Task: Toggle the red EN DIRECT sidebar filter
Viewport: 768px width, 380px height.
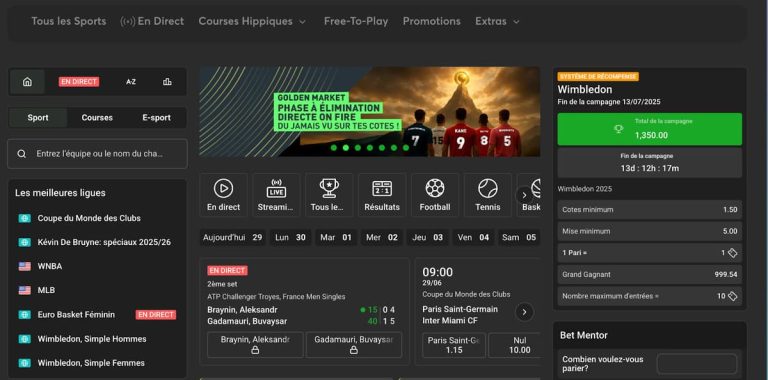Action: click(x=79, y=82)
